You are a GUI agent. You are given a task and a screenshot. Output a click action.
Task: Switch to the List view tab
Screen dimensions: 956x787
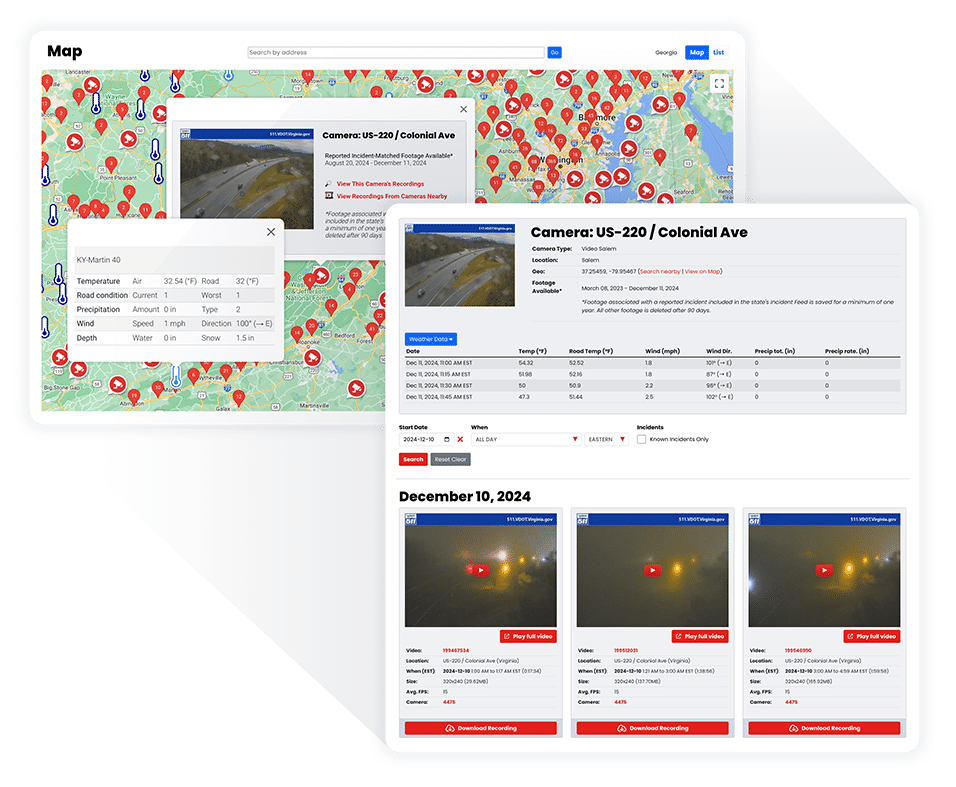(718, 52)
